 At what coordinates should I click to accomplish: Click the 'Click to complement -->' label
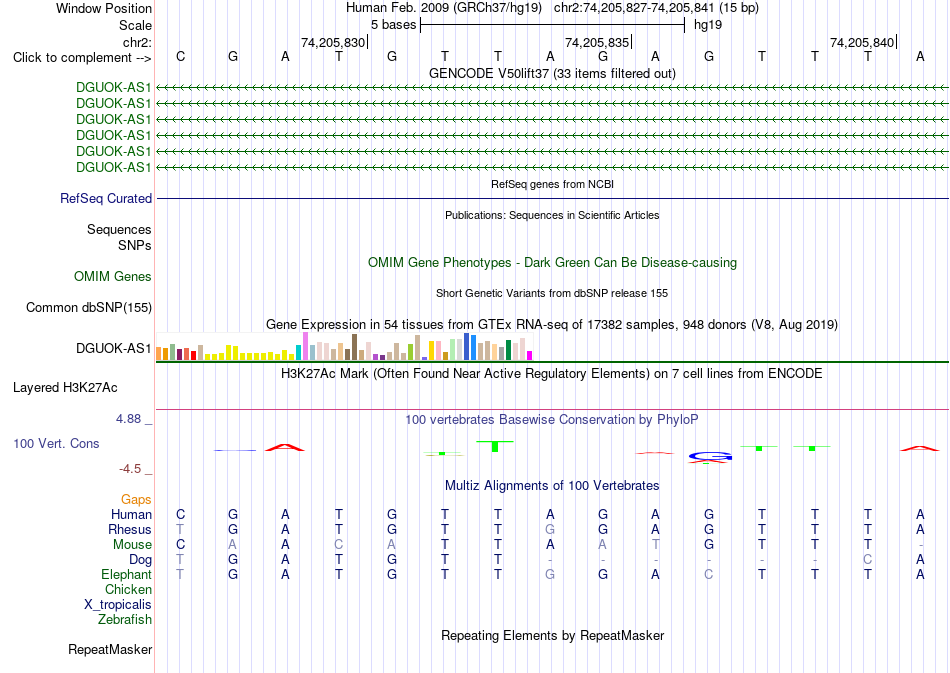tap(82, 58)
